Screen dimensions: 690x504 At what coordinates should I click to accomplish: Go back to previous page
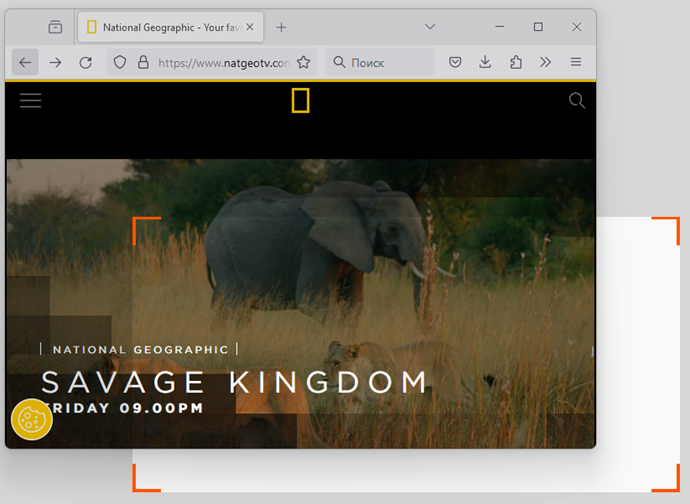(x=25, y=63)
